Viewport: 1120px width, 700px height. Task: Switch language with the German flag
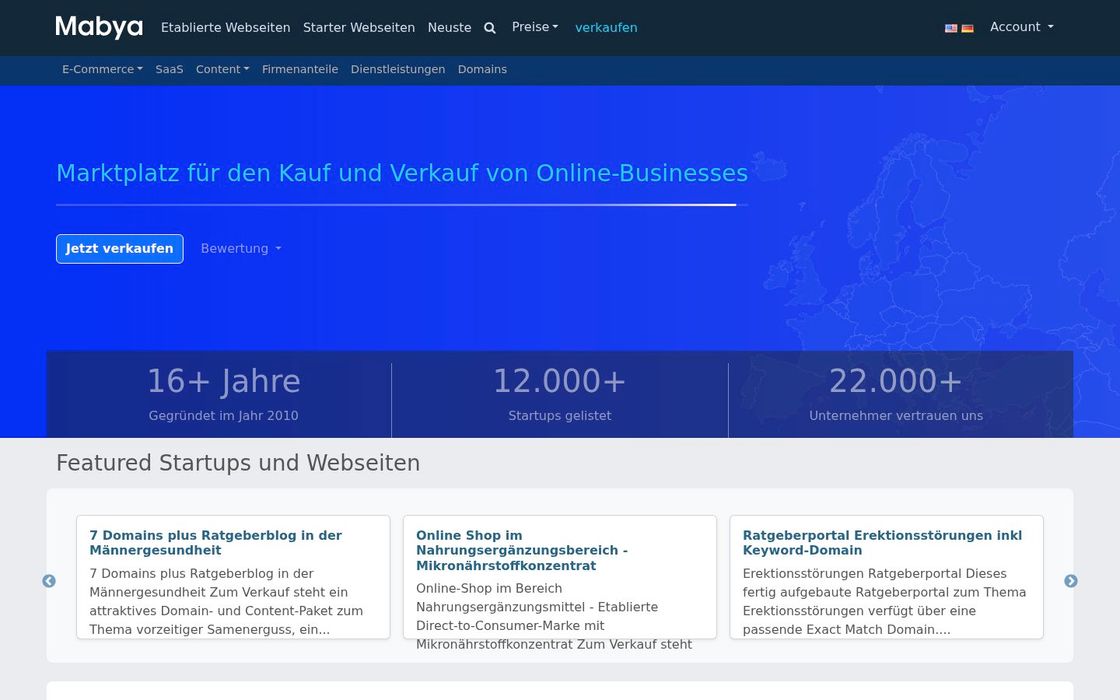coord(967,29)
